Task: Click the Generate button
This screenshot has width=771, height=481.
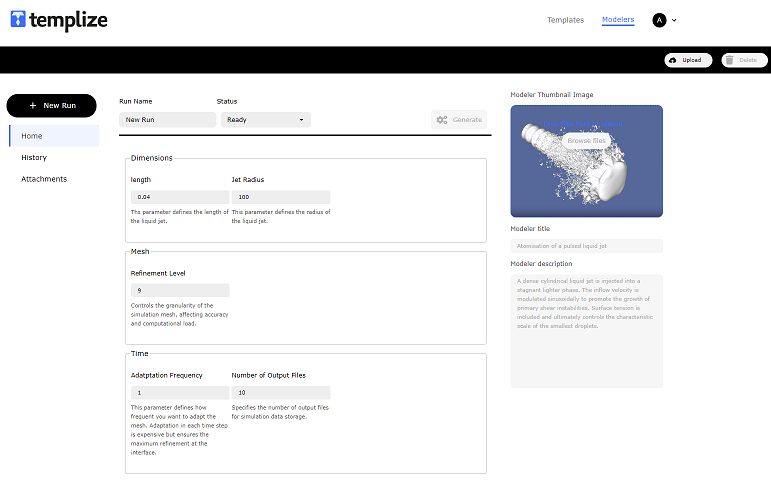Action: coord(459,120)
